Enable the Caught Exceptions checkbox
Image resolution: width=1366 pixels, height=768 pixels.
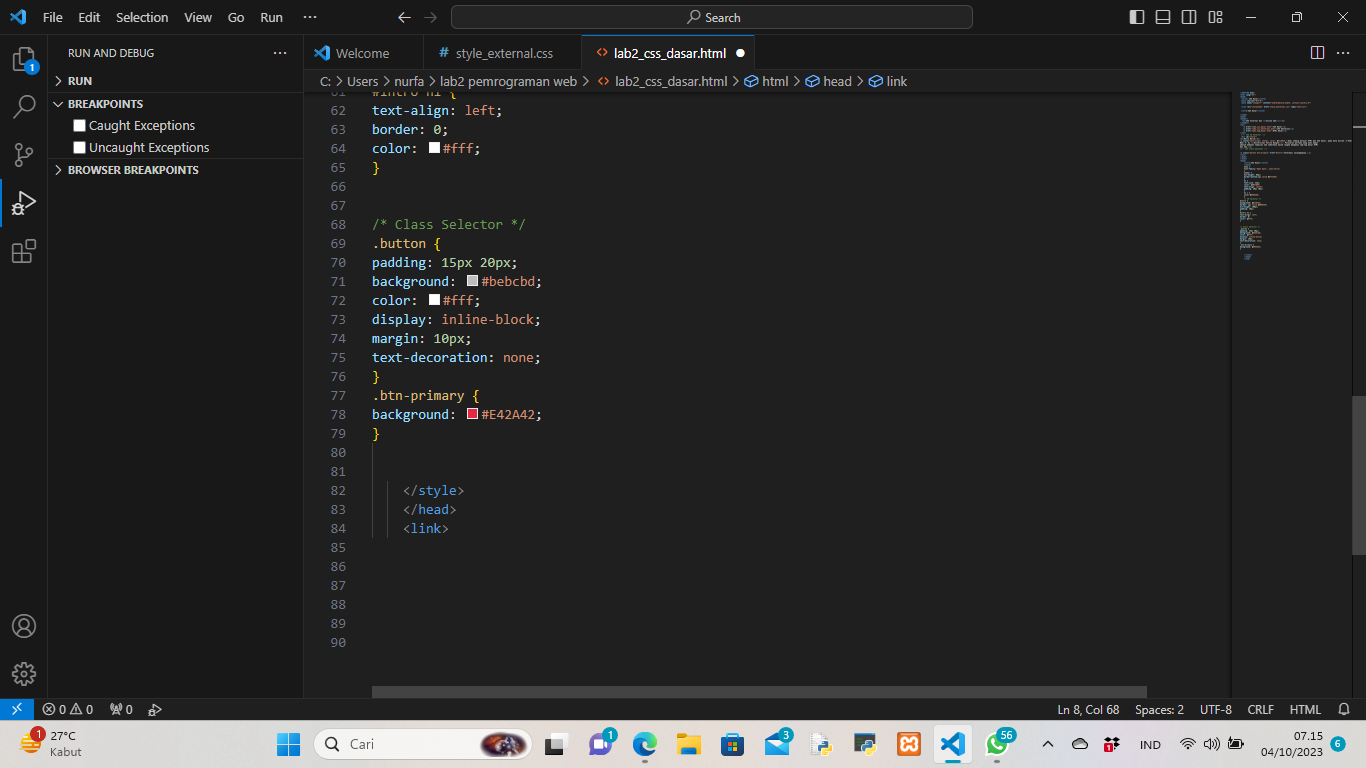click(79, 125)
